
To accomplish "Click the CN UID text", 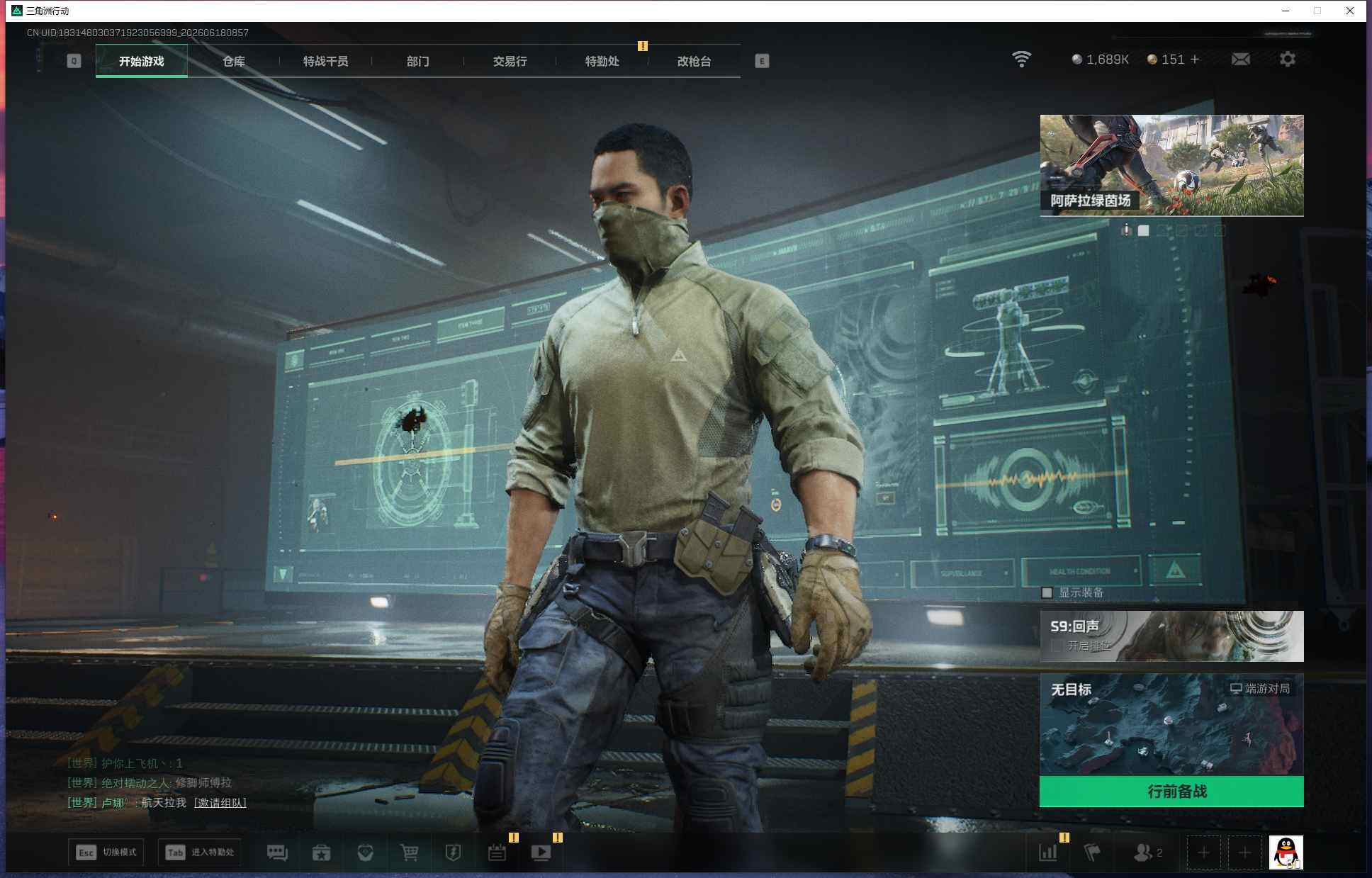I will point(137,33).
